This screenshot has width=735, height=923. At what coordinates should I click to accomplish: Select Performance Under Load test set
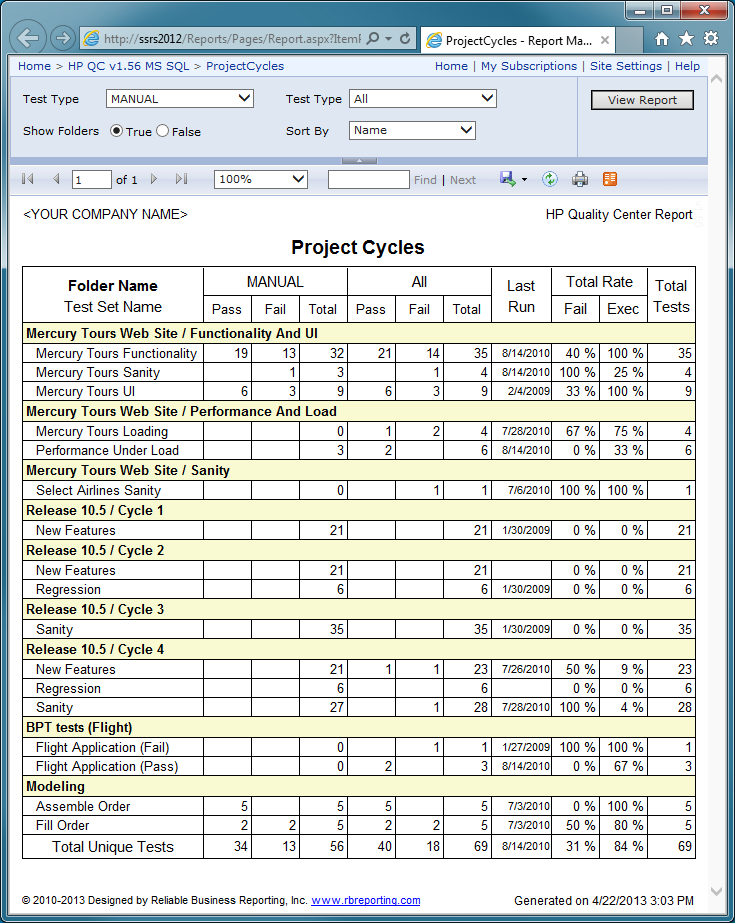pos(107,450)
